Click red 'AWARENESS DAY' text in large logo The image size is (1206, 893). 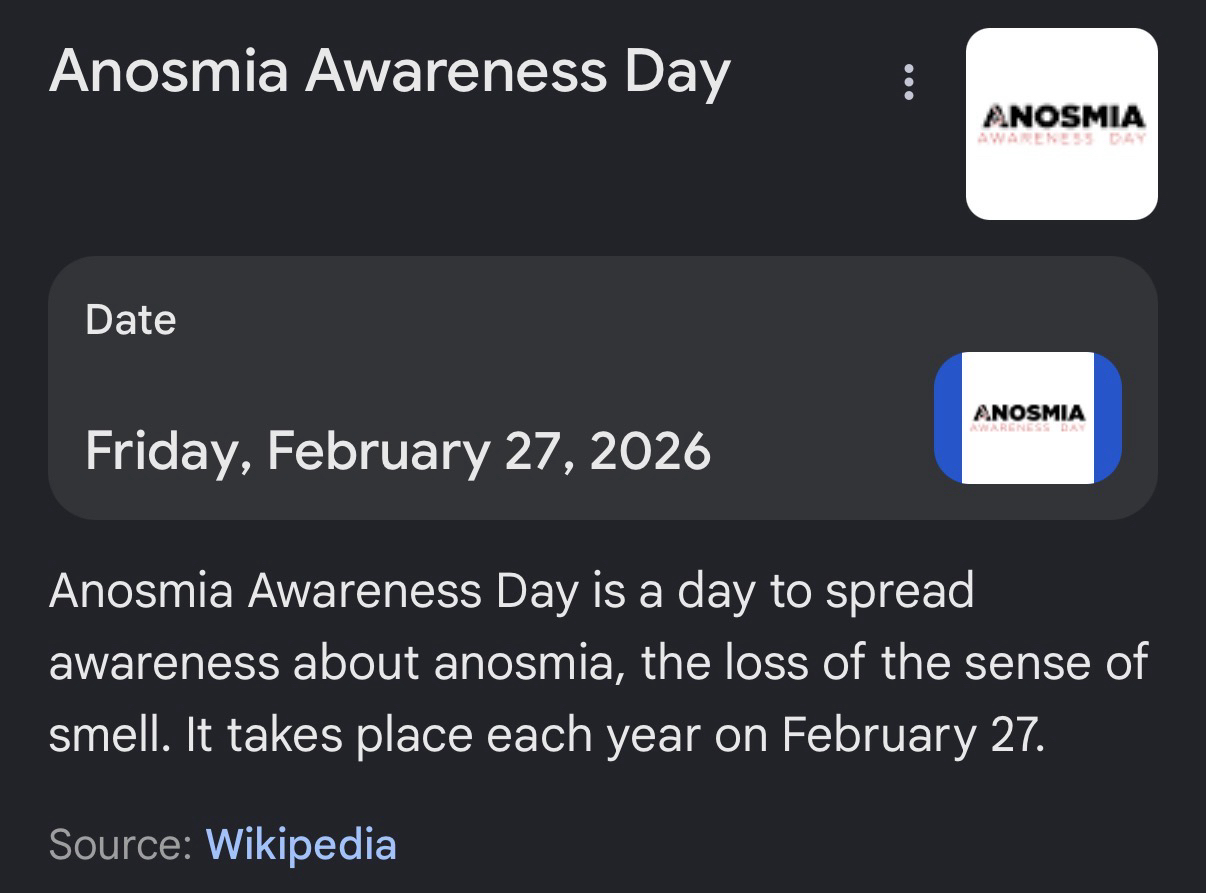click(1062, 140)
